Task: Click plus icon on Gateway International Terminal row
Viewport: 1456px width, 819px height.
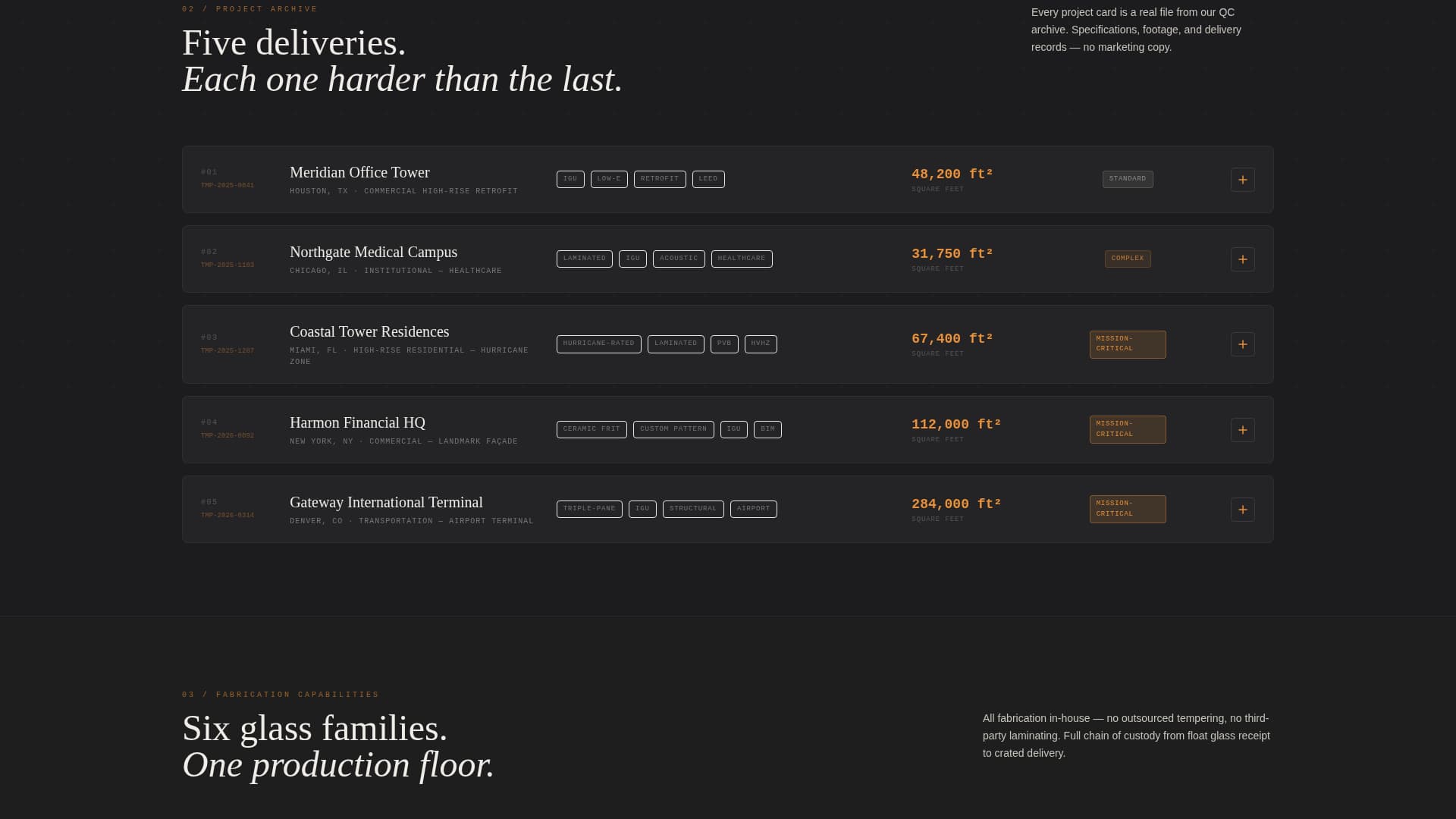Action: coord(1242,510)
